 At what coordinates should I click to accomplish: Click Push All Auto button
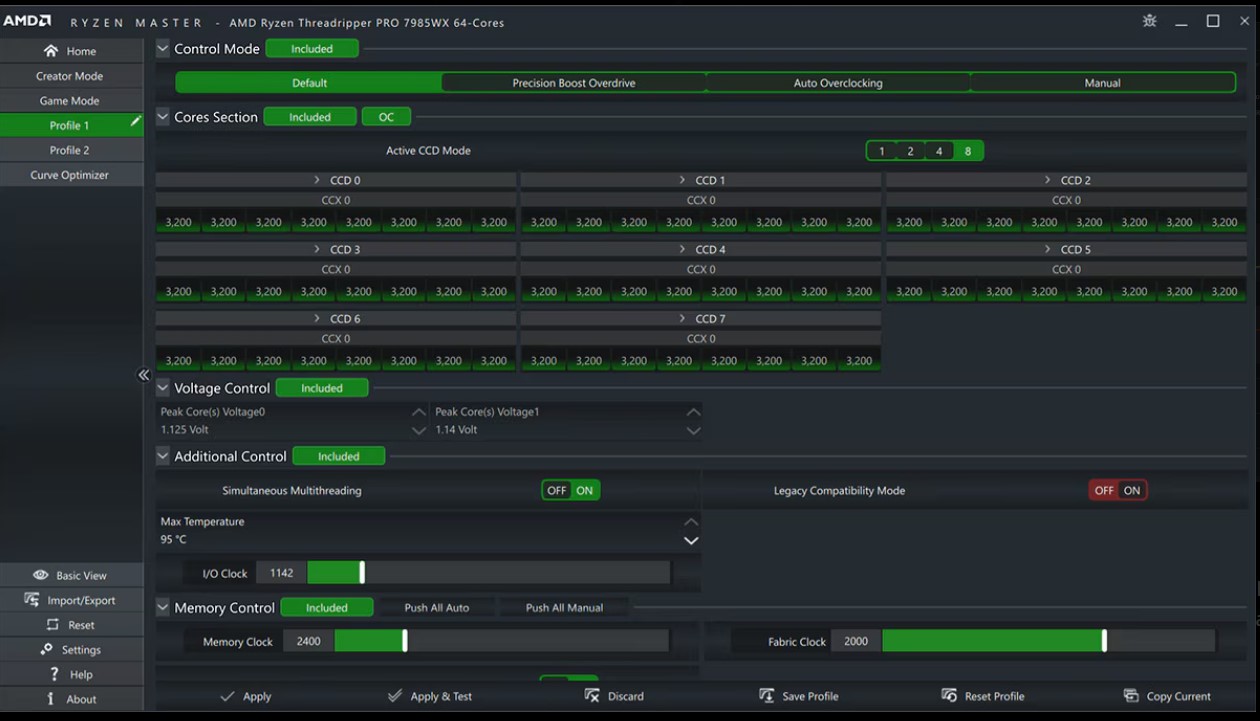[x=436, y=607]
